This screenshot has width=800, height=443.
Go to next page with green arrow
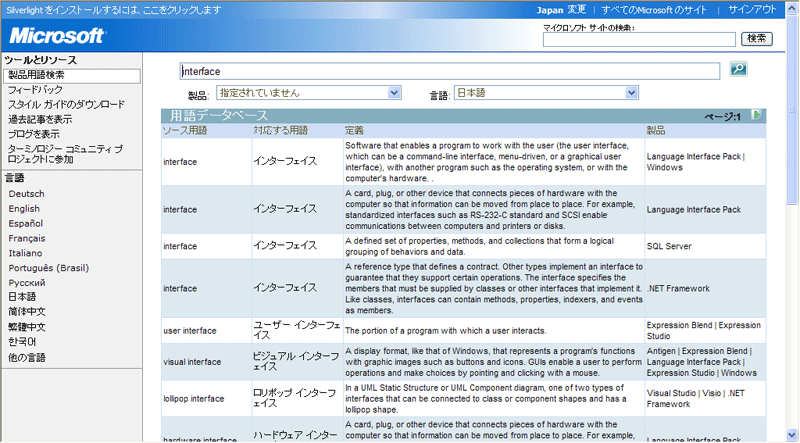[757, 115]
